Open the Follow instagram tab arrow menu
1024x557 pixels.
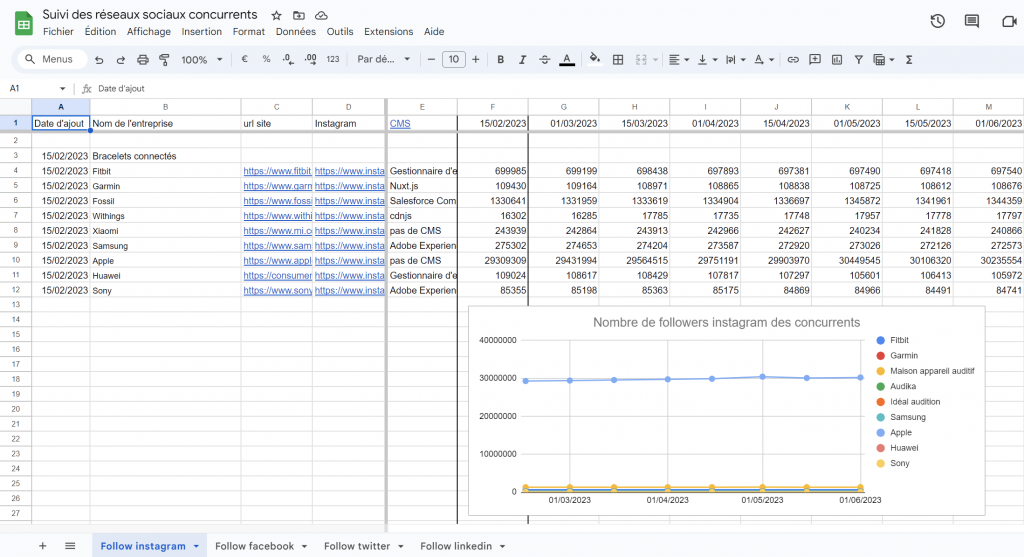point(196,546)
